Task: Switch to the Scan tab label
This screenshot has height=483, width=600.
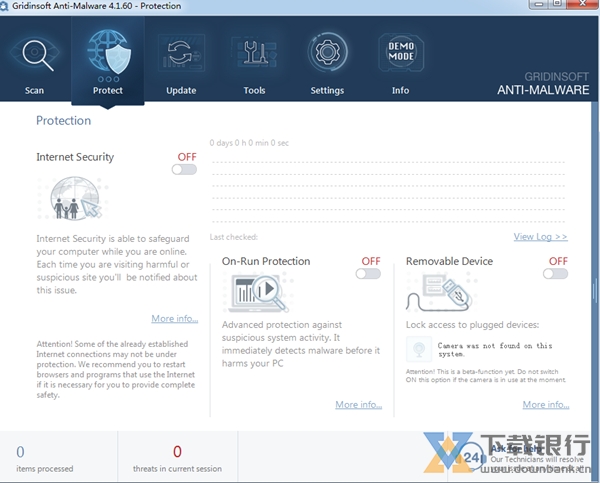Action: point(34,91)
